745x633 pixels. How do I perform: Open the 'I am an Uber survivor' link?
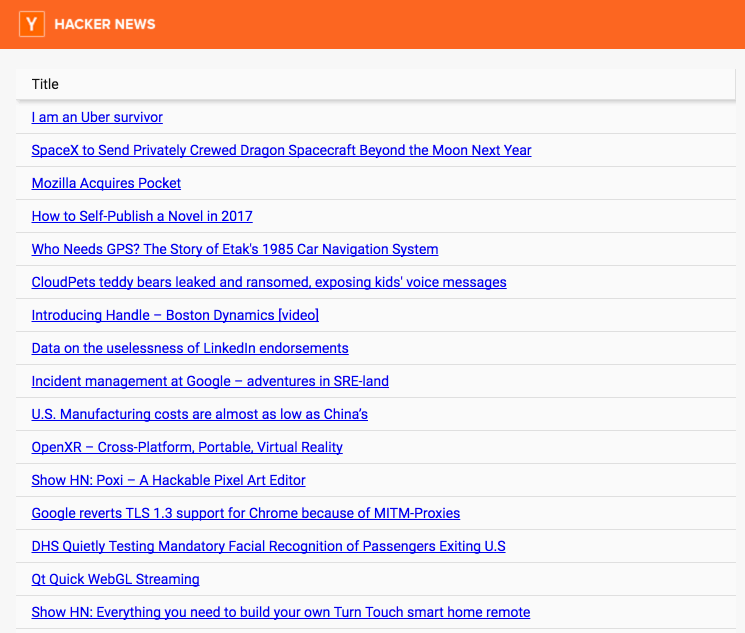point(97,117)
